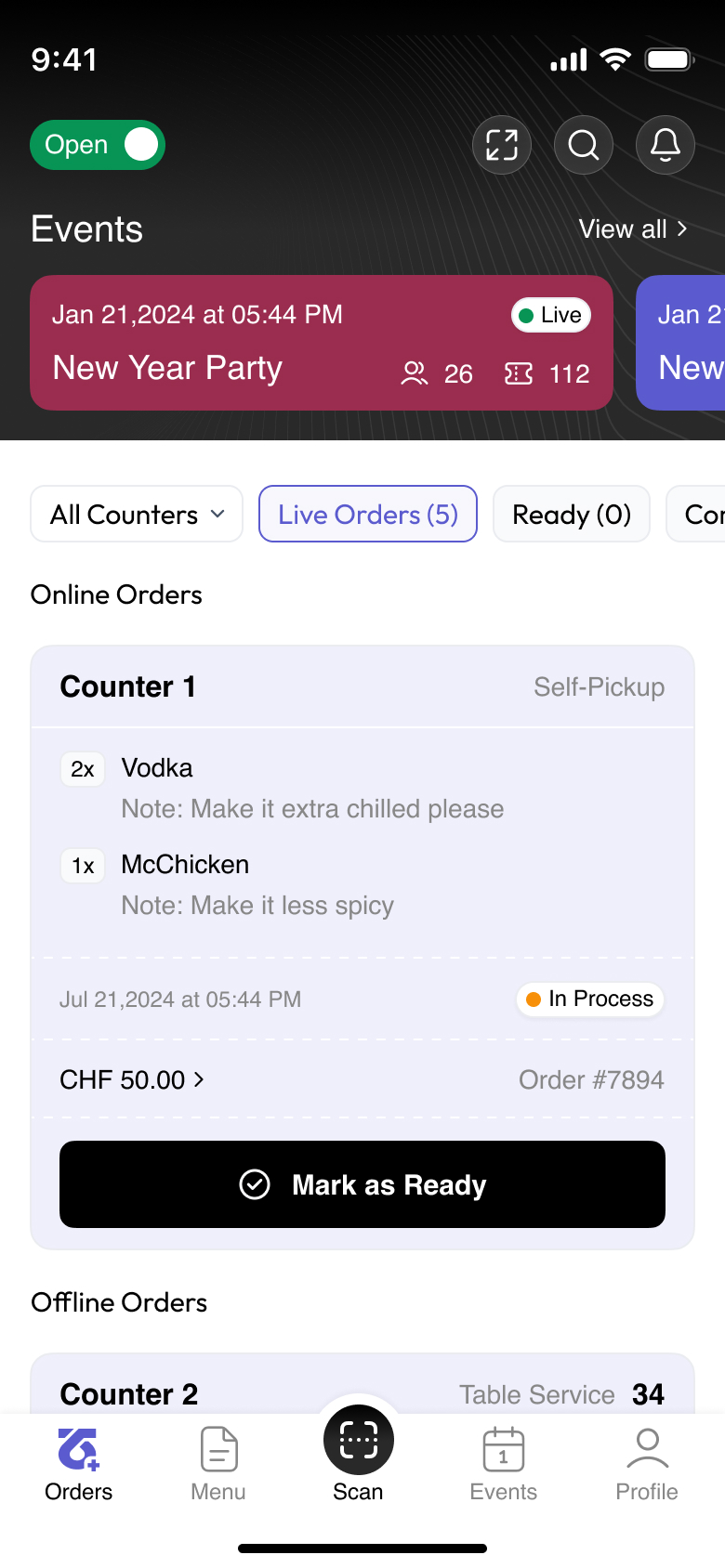Toggle the Open status switch
The image size is (725, 1568).
point(98,145)
